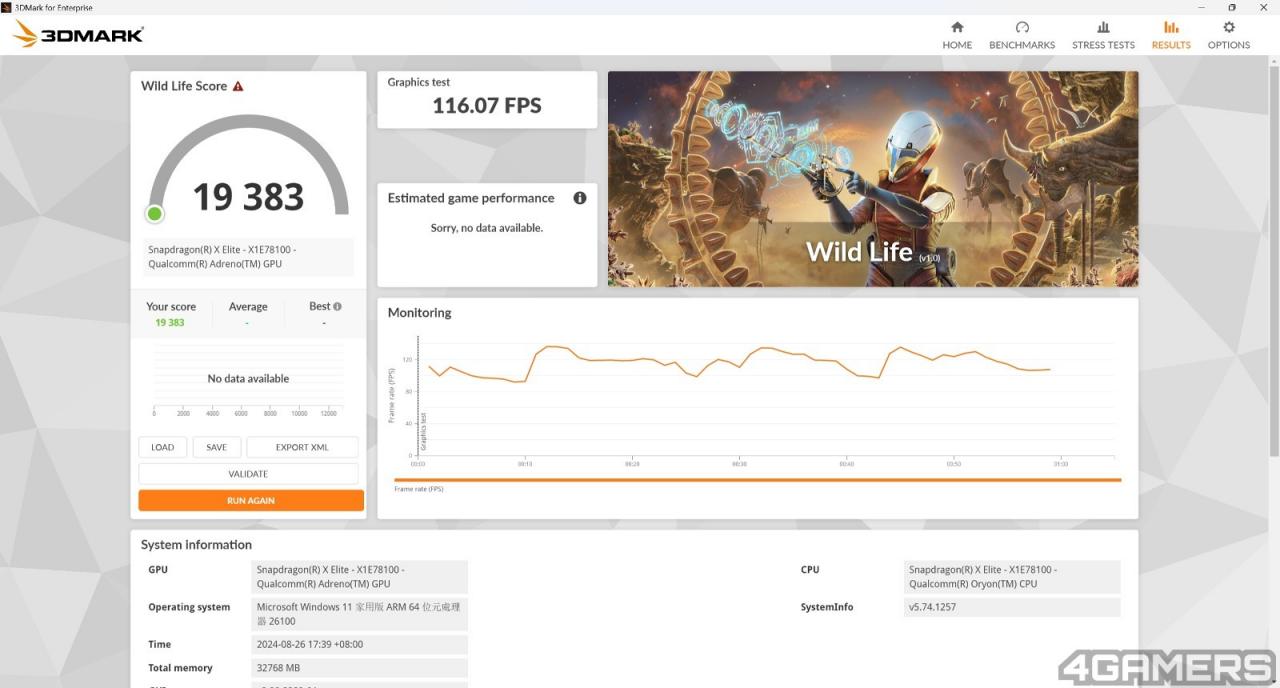The height and width of the screenshot is (688, 1280).
Task: Click the 'Estimated game performance' heading
Action: [x=471, y=198]
